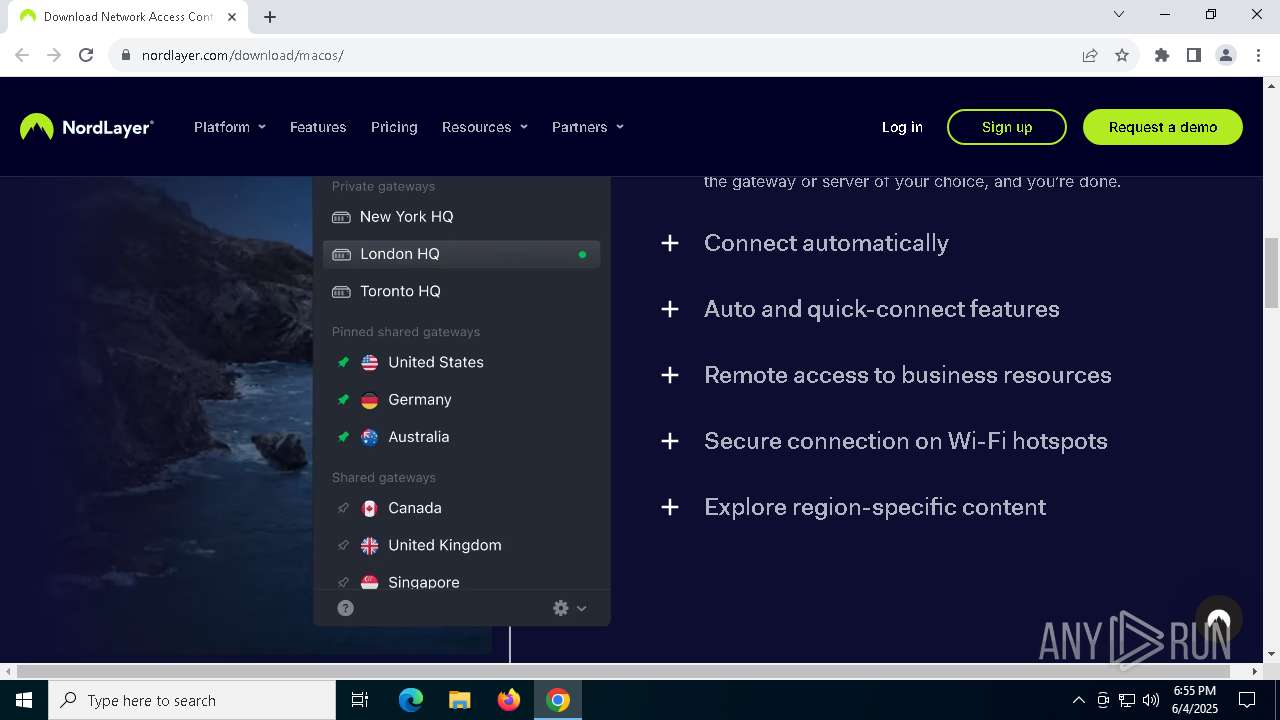The width and height of the screenshot is (1280, 720).
Task: Click the Canada flag icon
Action: click(370, 508)
